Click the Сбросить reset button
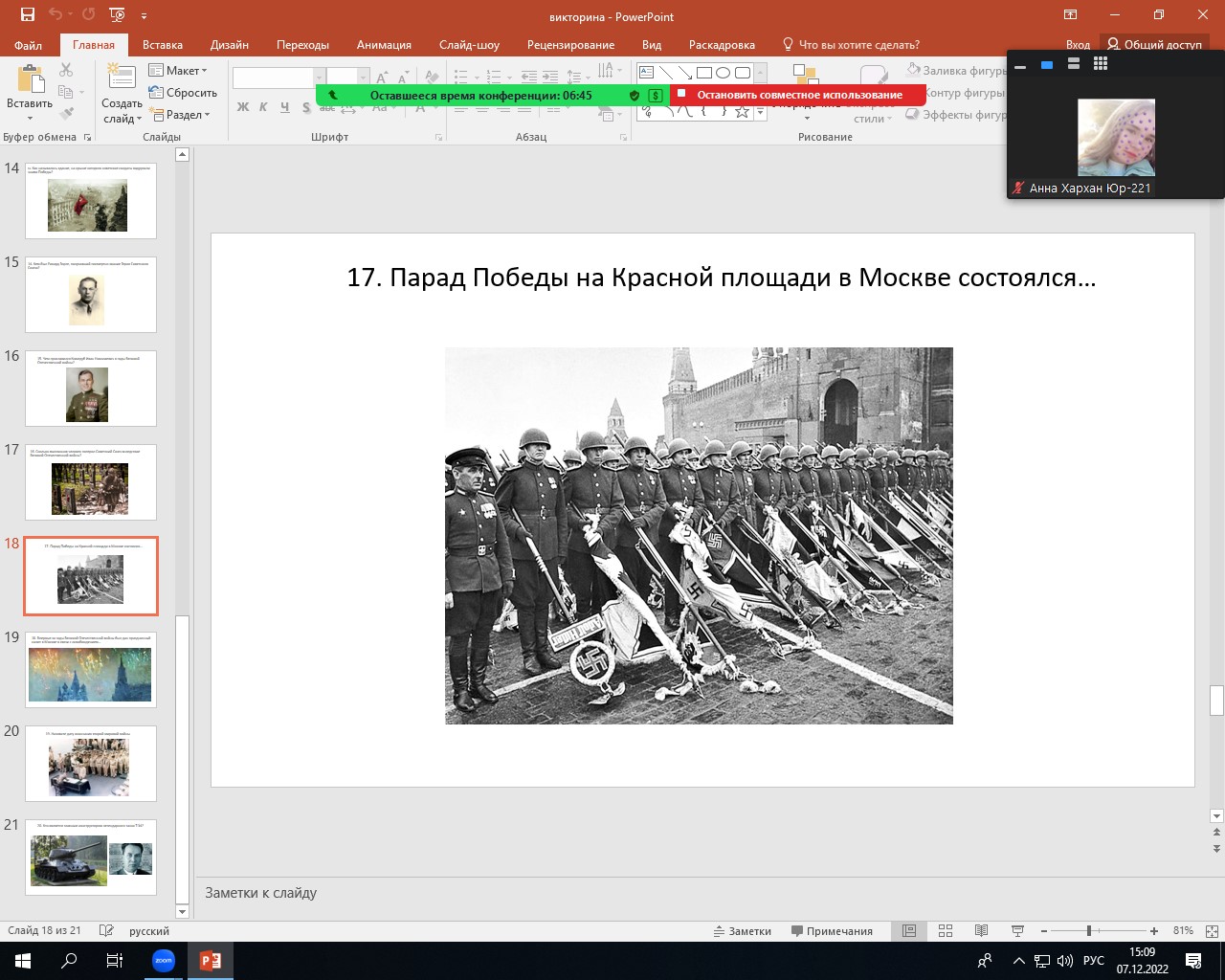Screen dimensions: 1225x980 point(184,93)
